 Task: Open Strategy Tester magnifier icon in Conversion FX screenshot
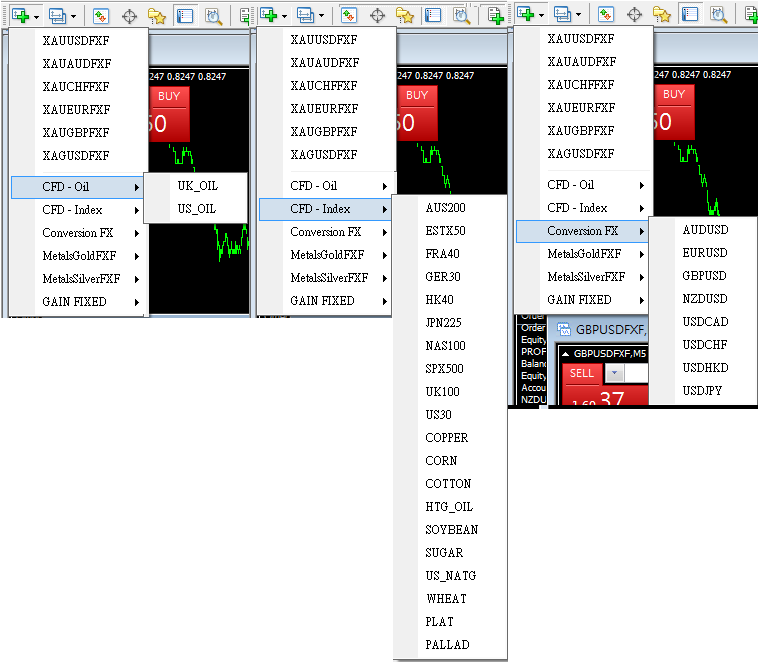click(718, 14)
